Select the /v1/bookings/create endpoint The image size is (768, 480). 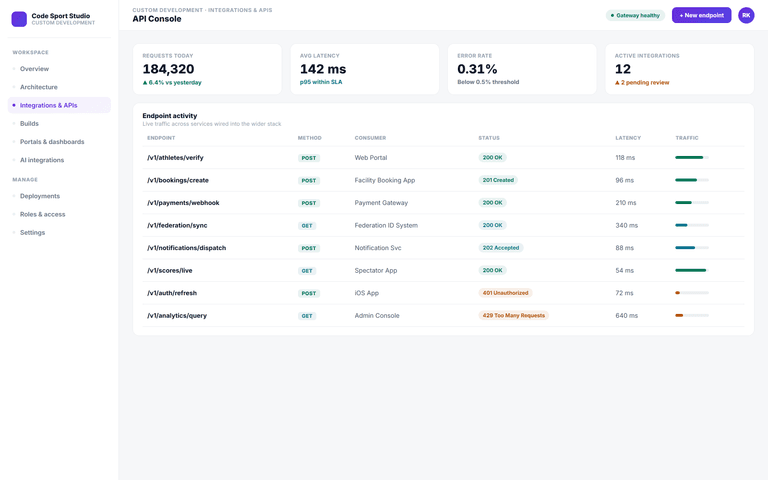tap(178, 180)
